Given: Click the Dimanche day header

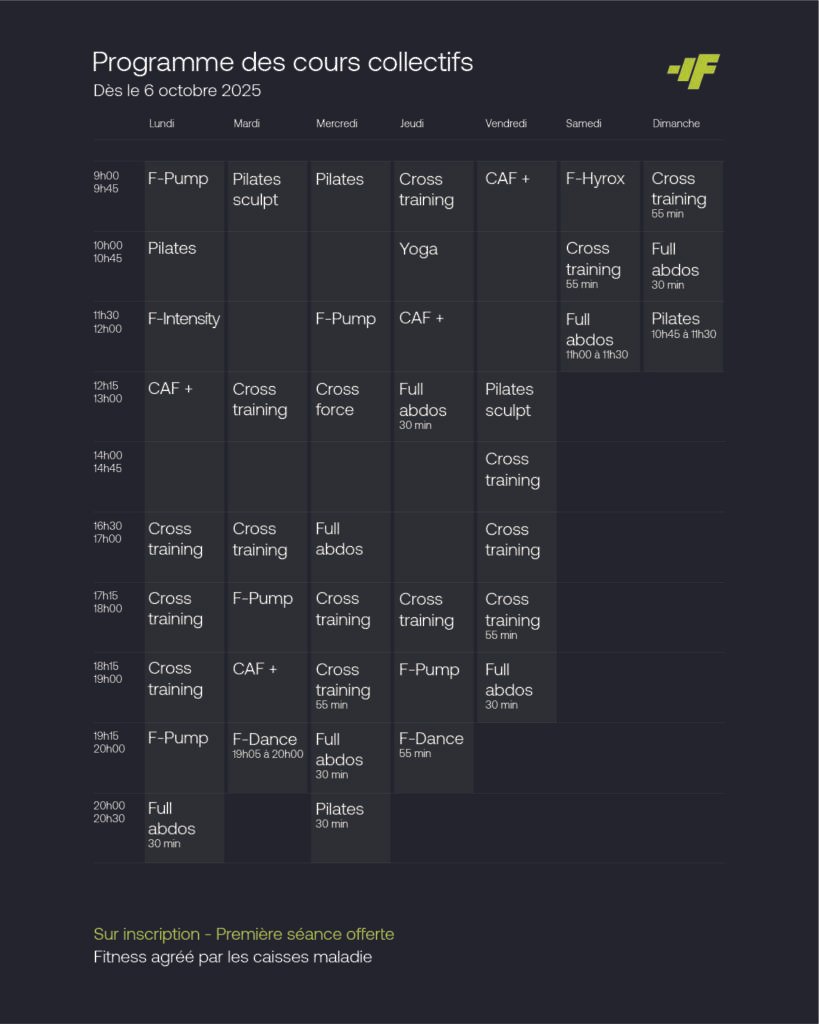Looking at the screenshot, I should (x=676, y=124).
